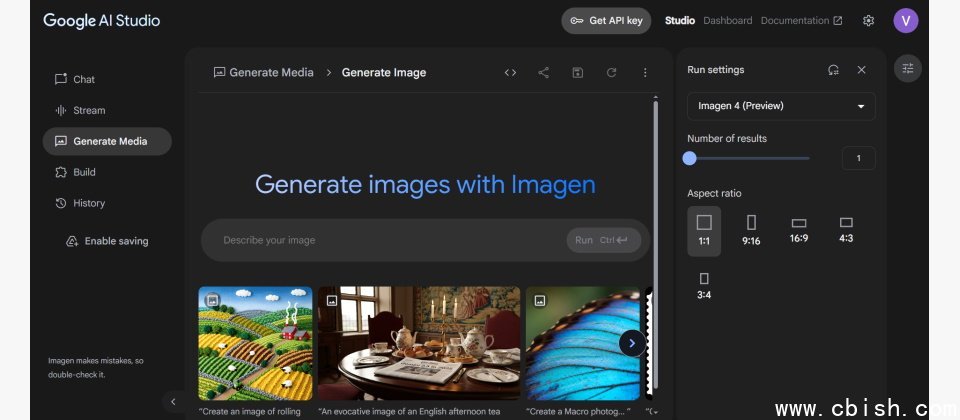The height and width of the screenshot is (420, 960).
Task: Open Build in the sidebar
Action: click(x=107, y=172)
